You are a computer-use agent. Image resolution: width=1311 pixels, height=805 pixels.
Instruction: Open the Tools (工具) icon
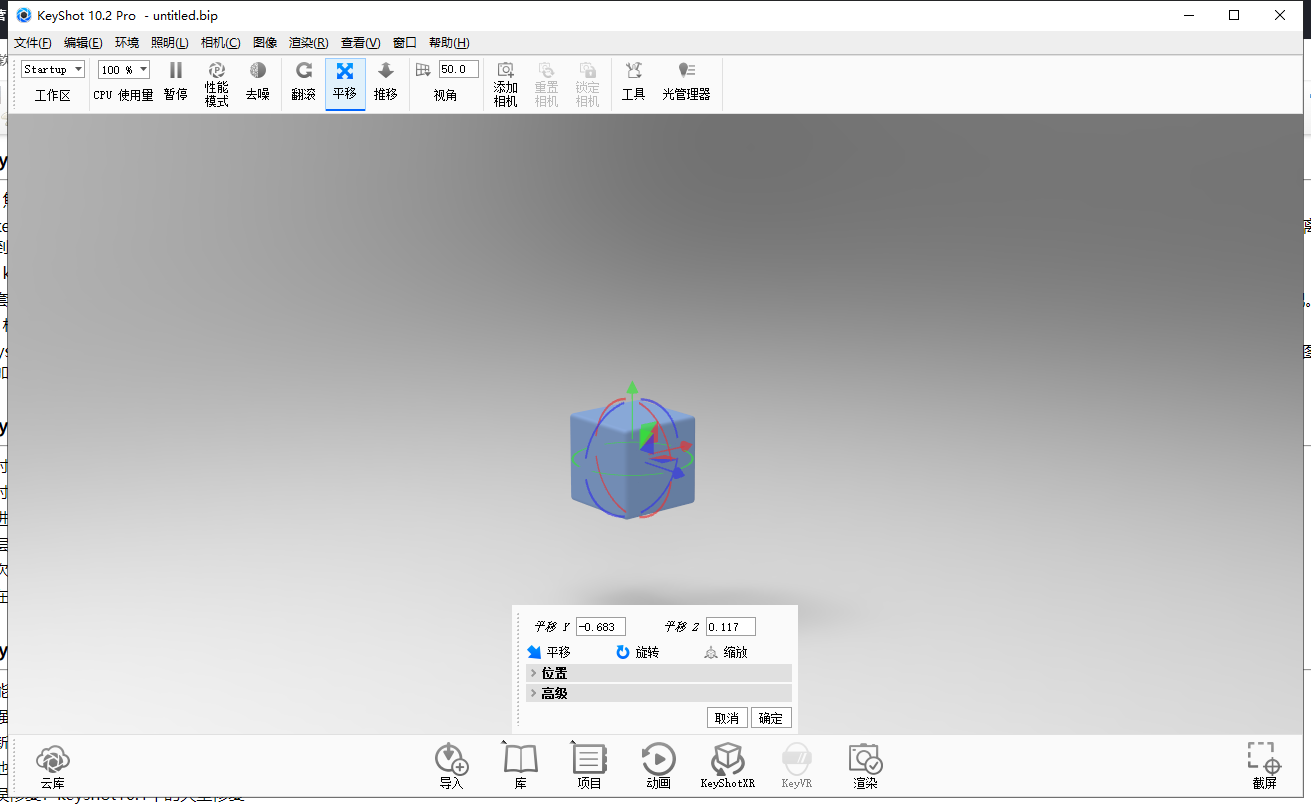634,70
